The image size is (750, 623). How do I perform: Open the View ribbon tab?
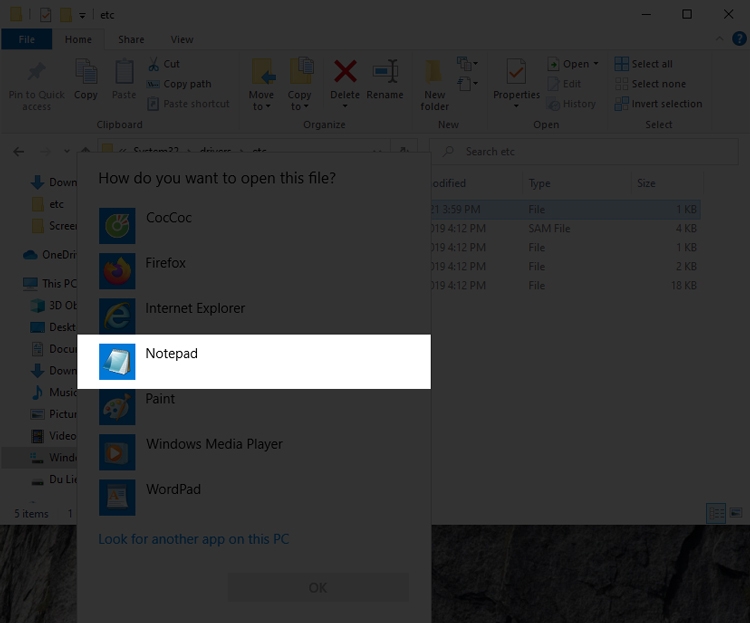pos(182,39)
